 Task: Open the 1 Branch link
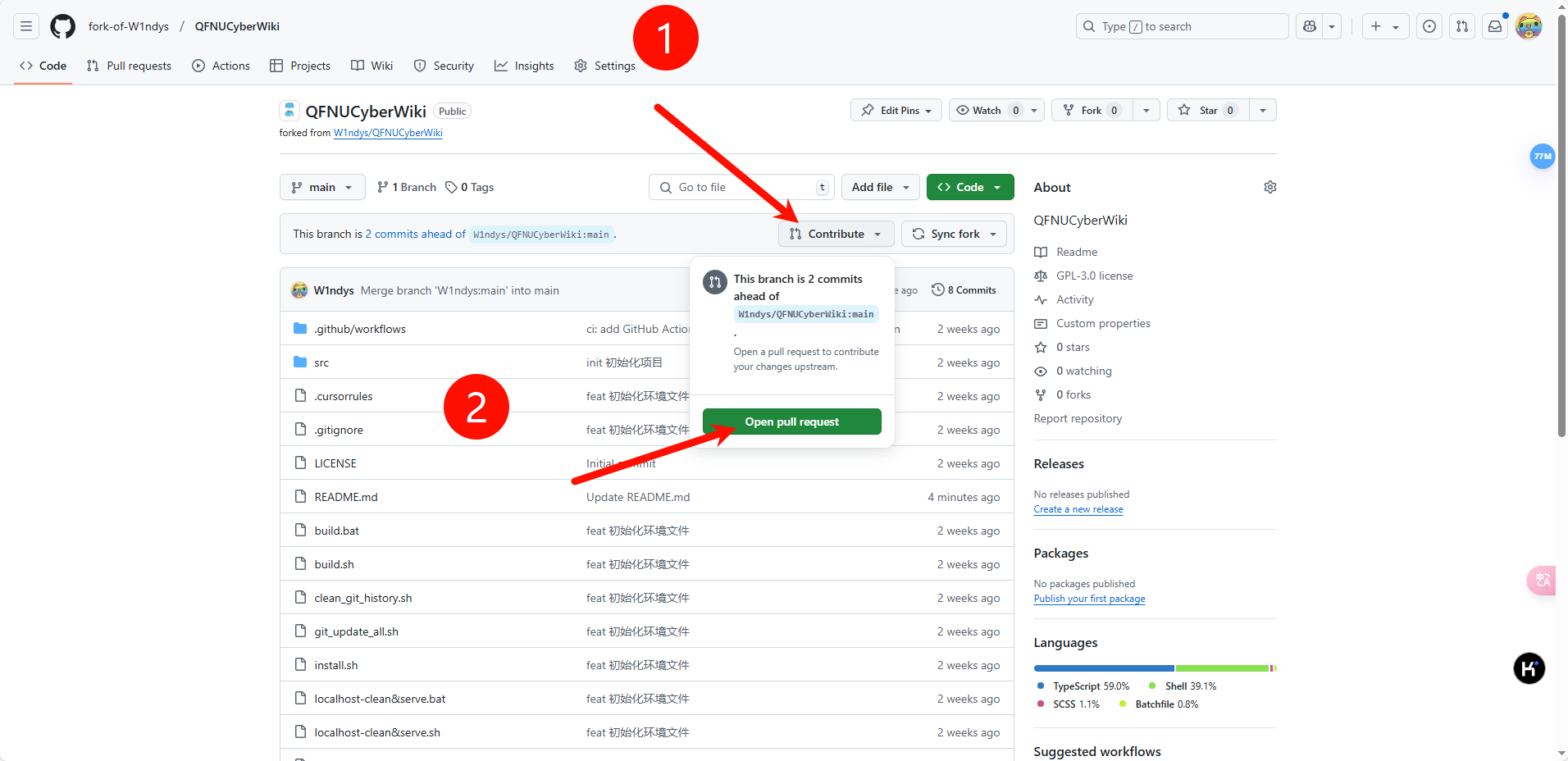(407, 187)
